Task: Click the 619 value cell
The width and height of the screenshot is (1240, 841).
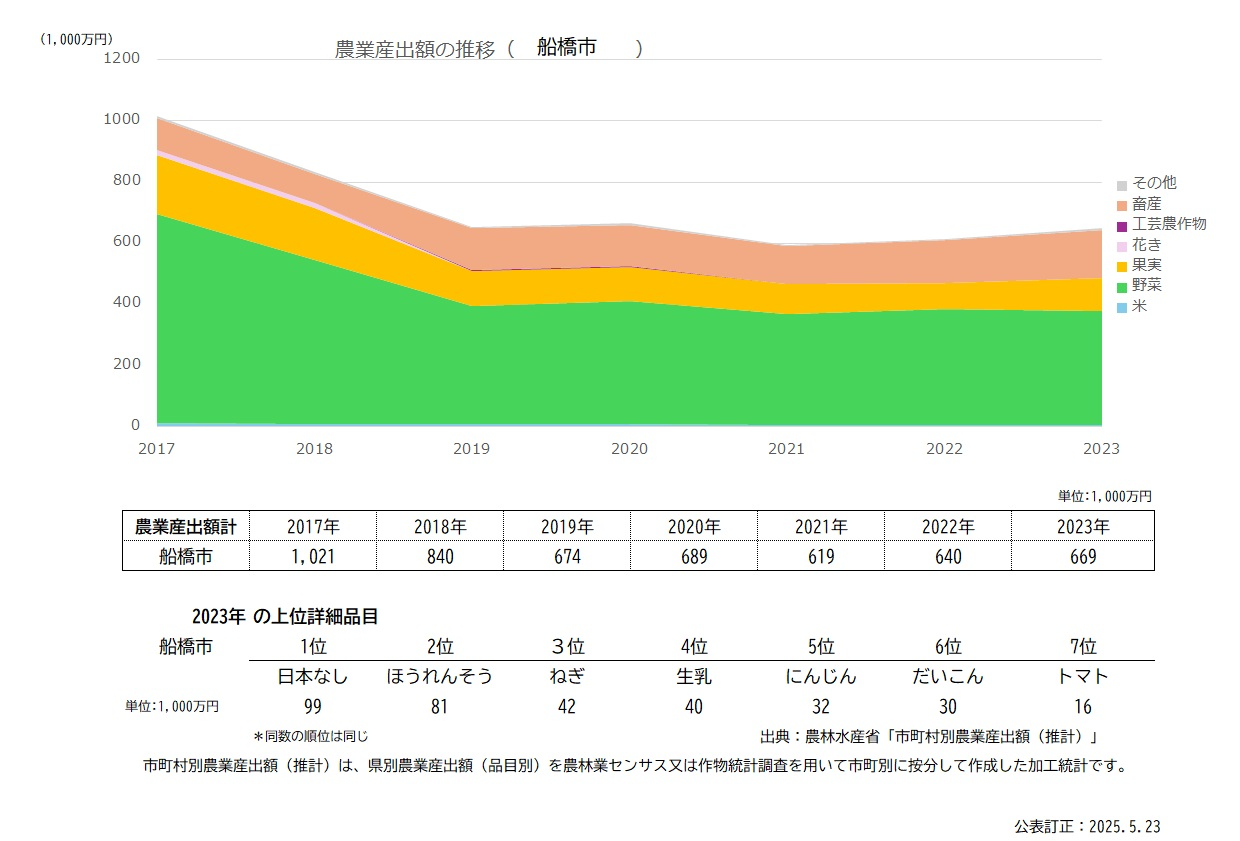Action: tap(821, 556)
